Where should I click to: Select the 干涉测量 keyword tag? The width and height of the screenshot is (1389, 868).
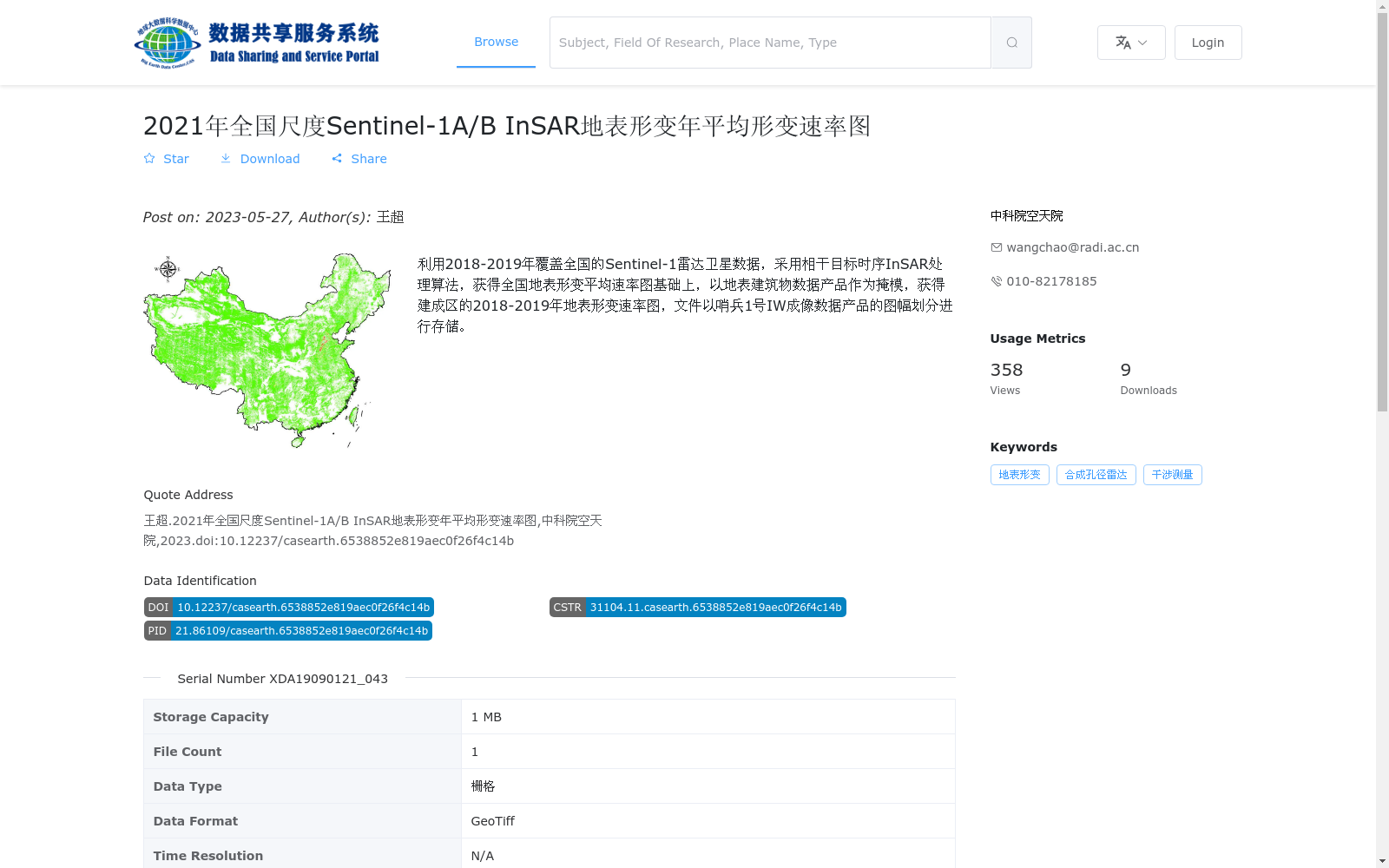pyautogui.click(x=1173, y=475)
